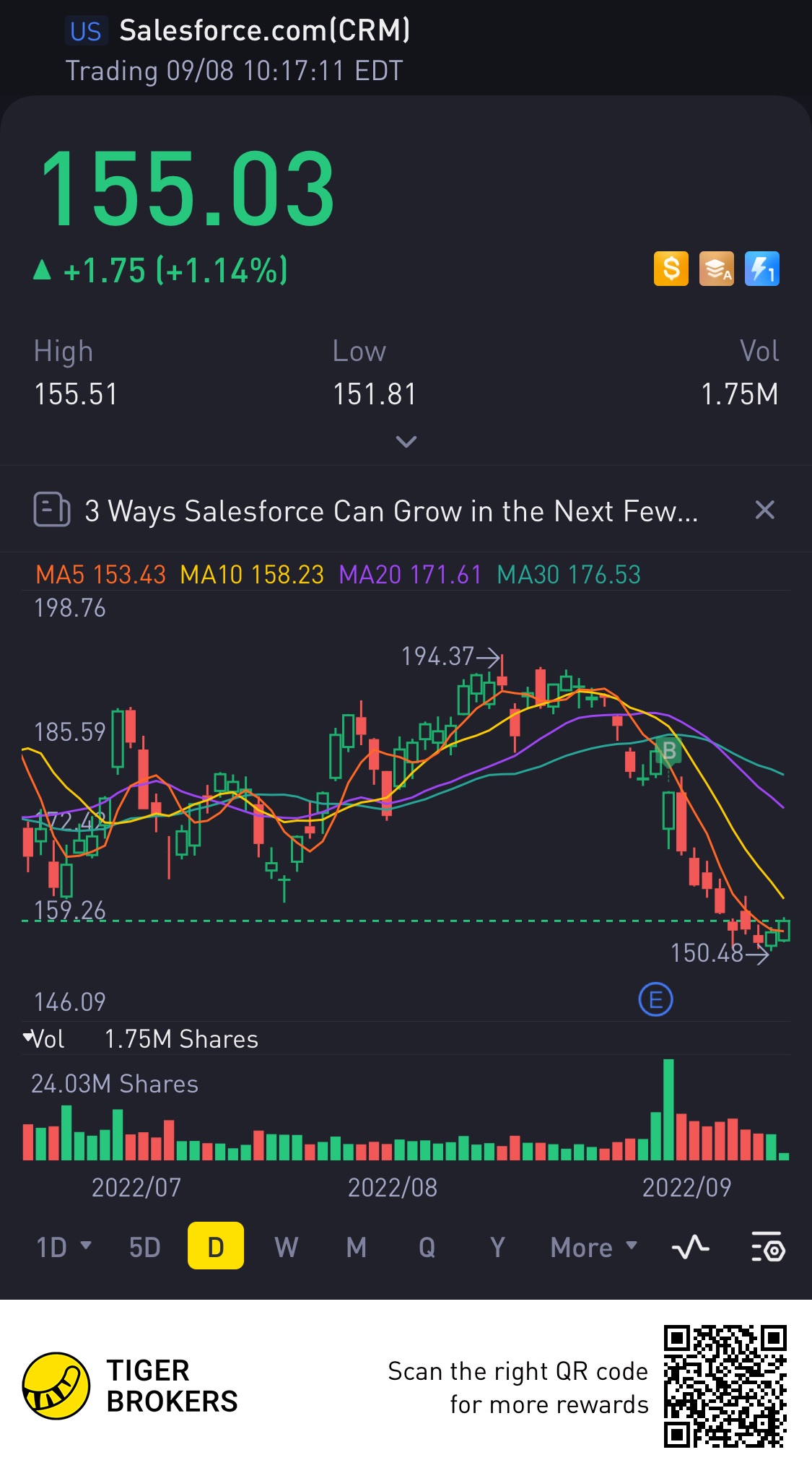The image size is (812, 1473).
Task: Open the 1D timeframe dropdown
Action: pyautogui.click(x=64, y=1247)
